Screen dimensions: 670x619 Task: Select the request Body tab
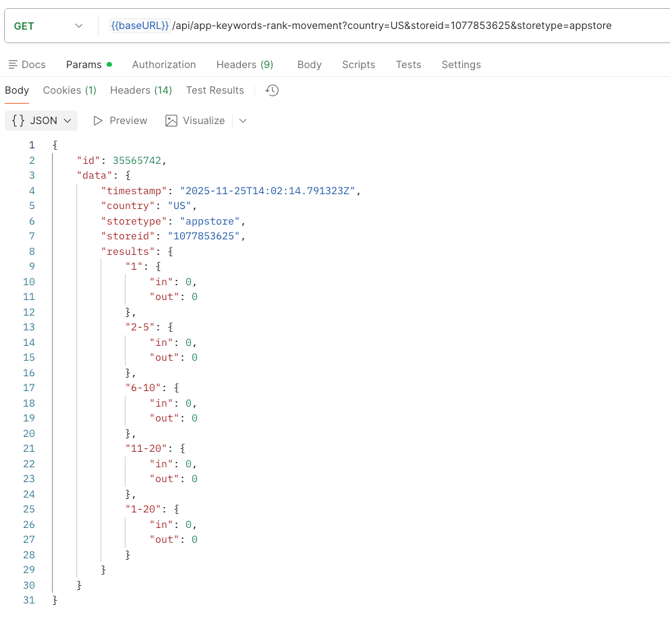309,65
